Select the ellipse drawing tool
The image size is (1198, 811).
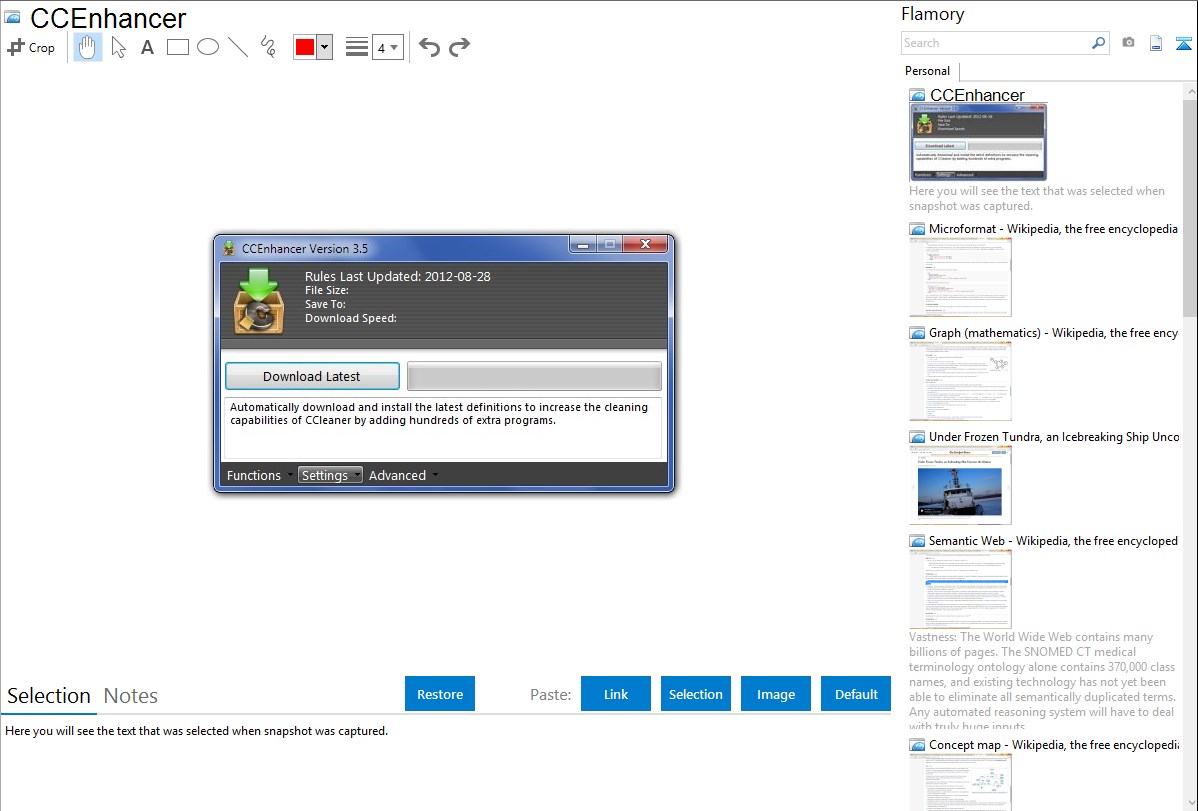pyautogui.click(x=208, y=47)
